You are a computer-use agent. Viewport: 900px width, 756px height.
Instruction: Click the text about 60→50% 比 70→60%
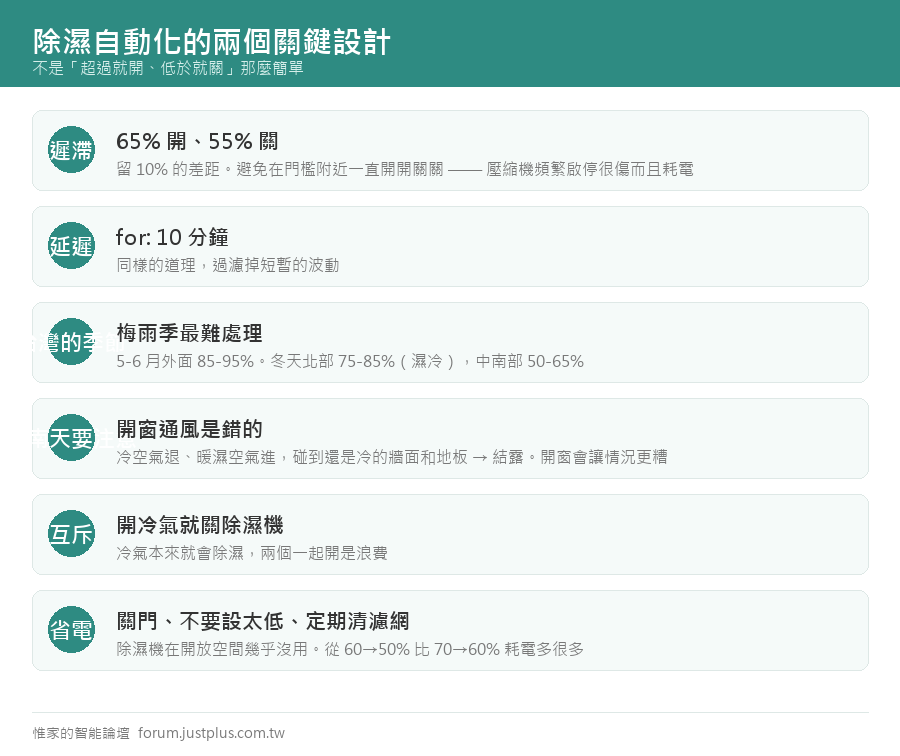[x=350, y=649]
